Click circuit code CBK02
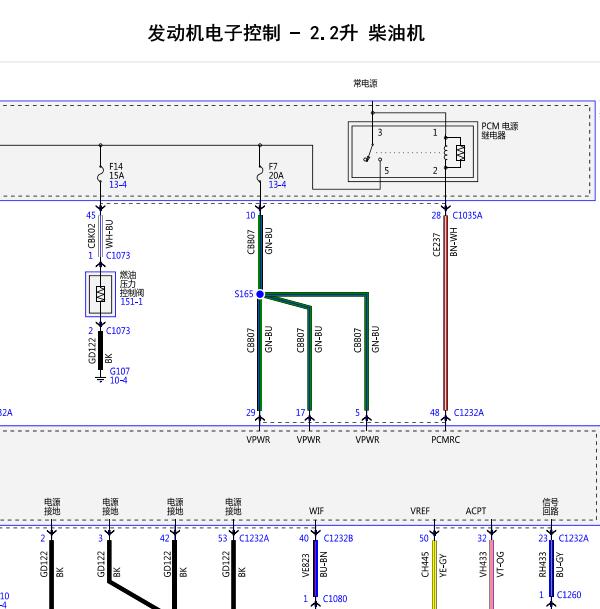Viewport: 600px width, 609px height. click(x=92, y=236)
